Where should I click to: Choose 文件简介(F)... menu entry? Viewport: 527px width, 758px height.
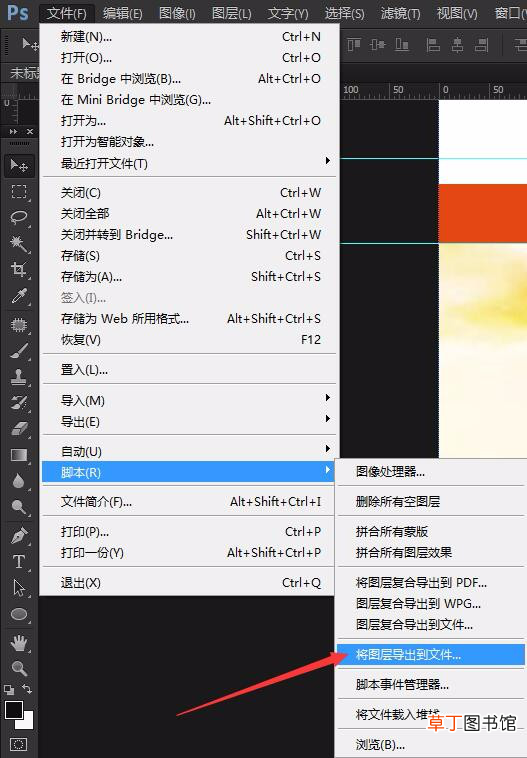point(190,502)
